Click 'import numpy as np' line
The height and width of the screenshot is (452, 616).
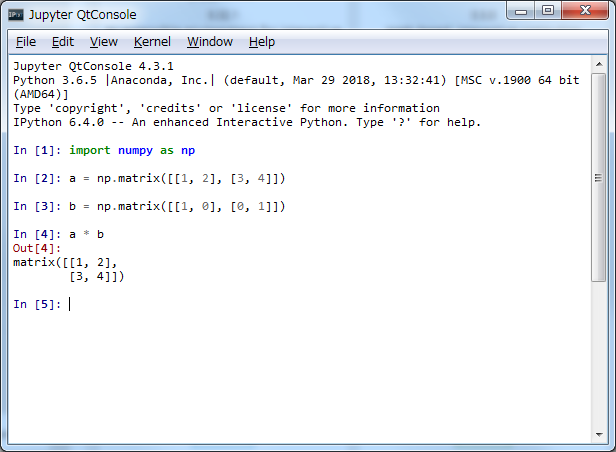click(132, 150)
